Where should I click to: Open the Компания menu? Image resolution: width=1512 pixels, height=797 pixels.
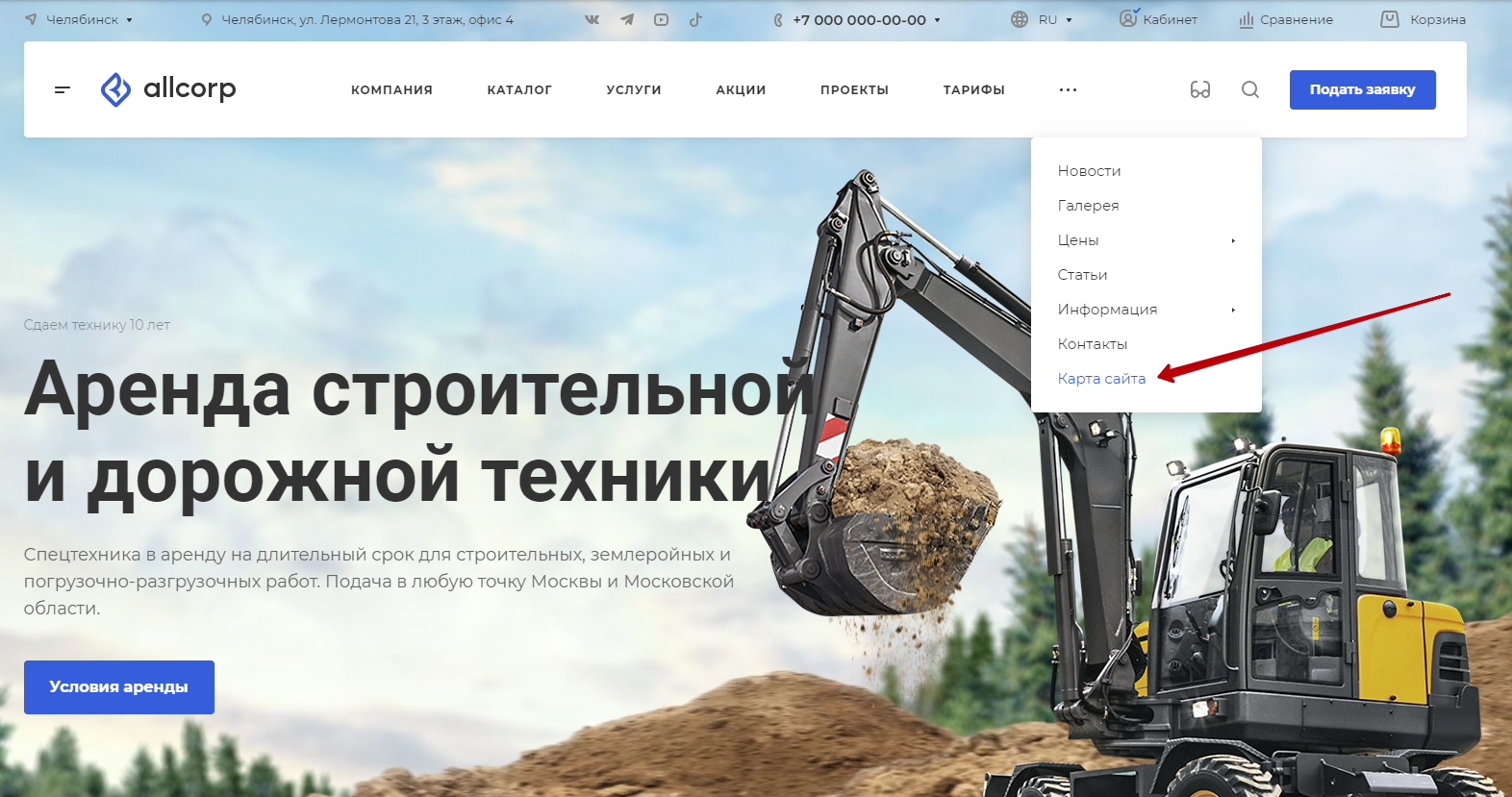(x=391, y=89)
